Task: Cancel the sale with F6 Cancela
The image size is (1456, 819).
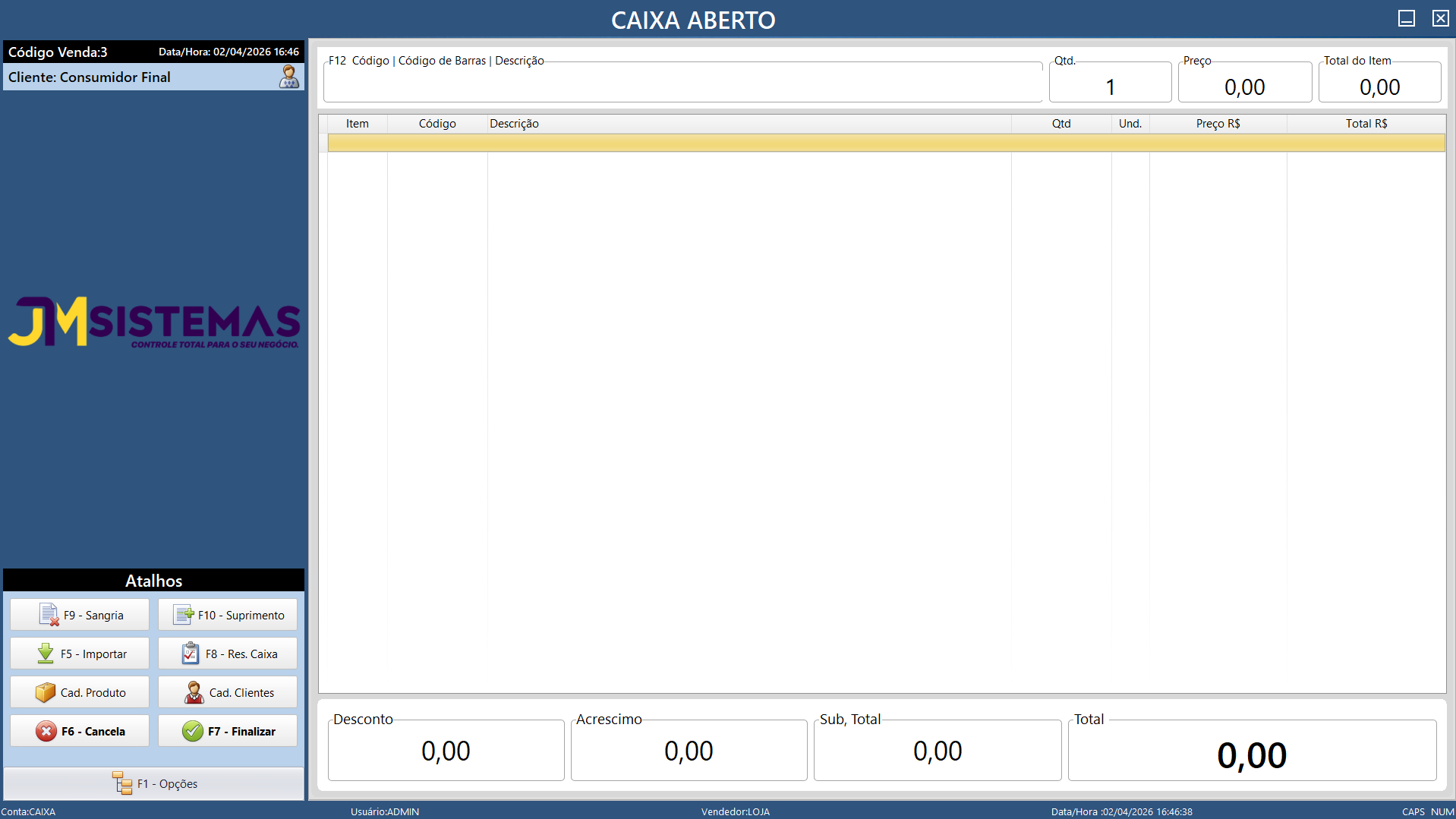Action: pos(80,731)
